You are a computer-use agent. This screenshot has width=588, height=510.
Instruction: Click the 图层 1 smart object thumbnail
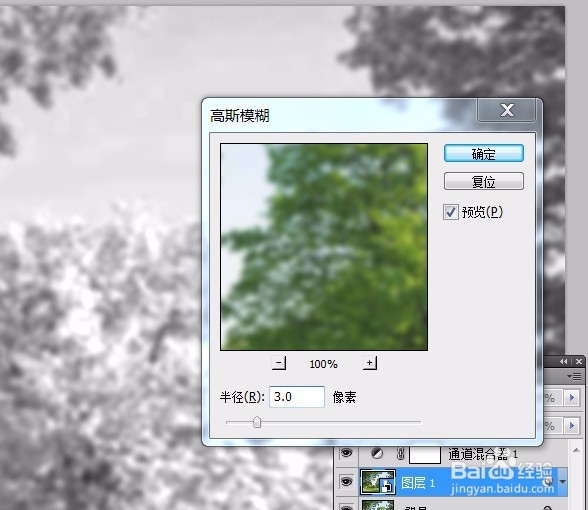[377, 482]
